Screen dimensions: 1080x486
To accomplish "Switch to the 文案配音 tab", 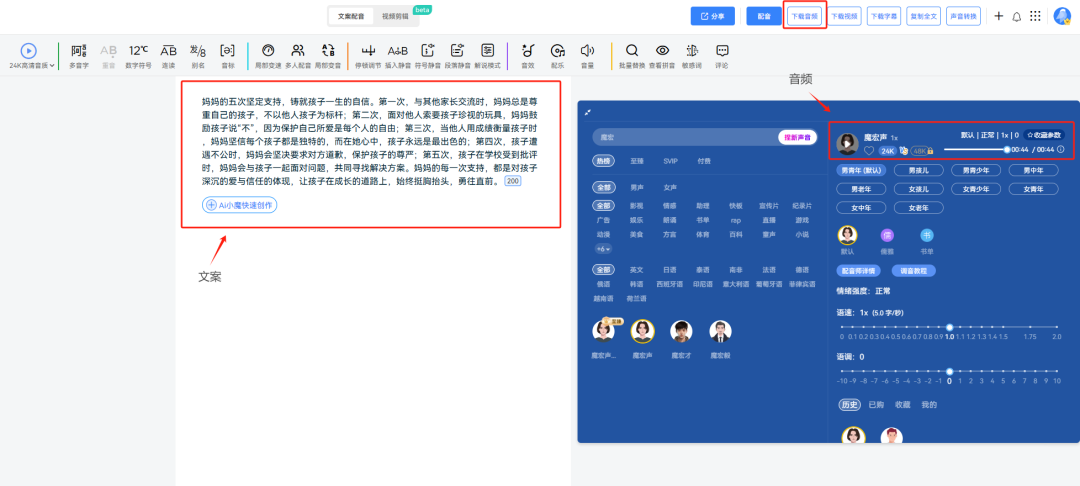I will [351, 16].
